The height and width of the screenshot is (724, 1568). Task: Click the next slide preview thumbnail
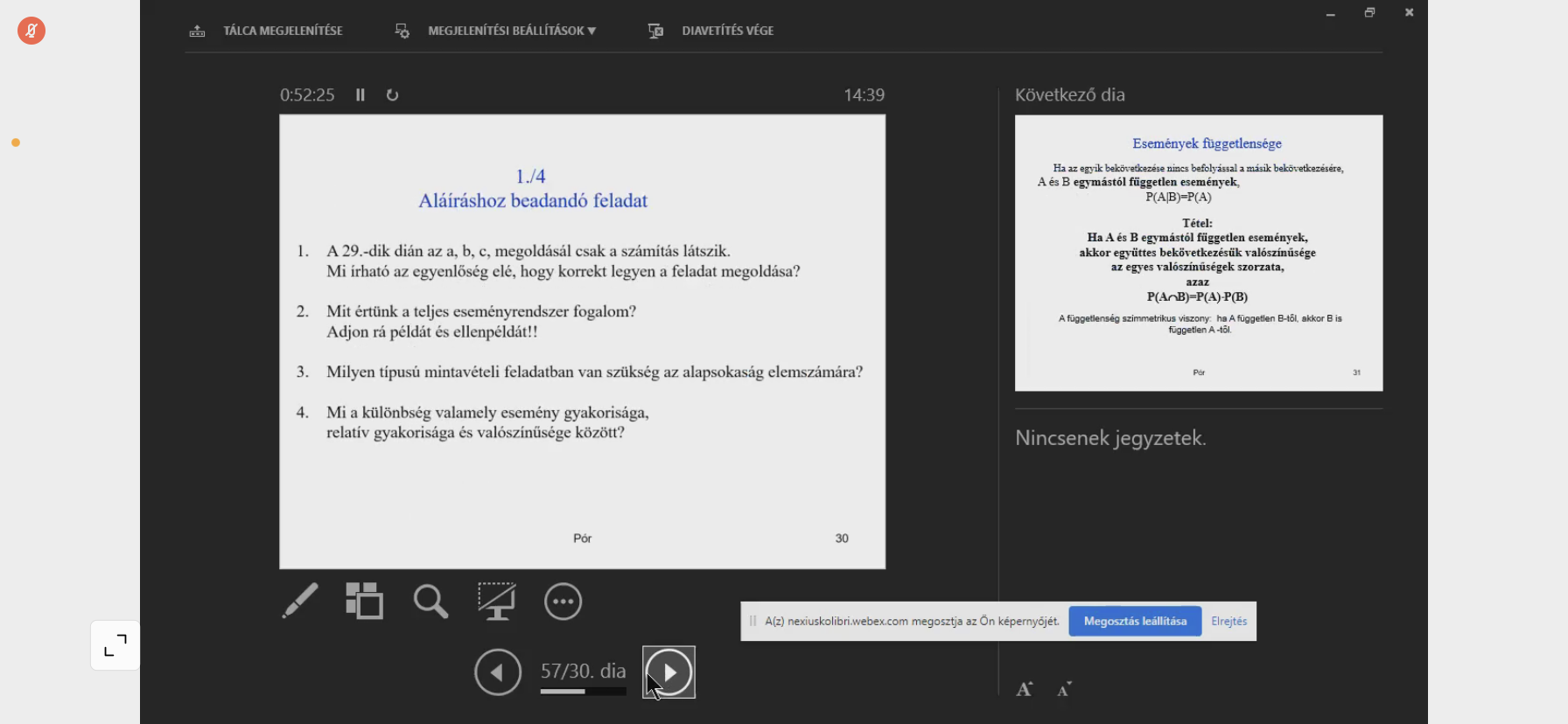point(1199,253)
